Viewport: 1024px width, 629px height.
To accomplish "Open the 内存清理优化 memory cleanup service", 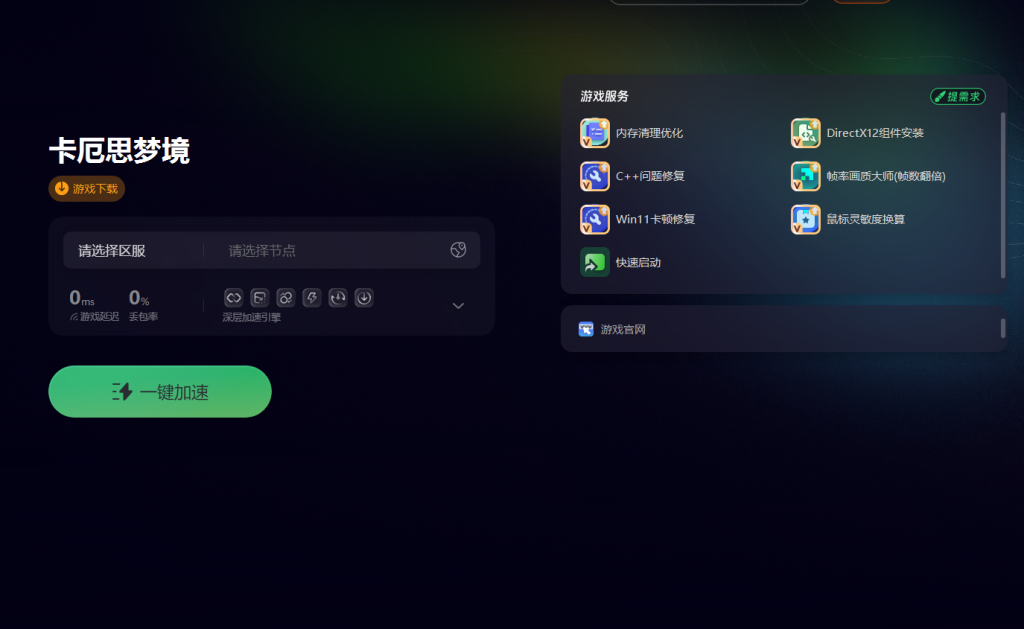I will point(595,133).
